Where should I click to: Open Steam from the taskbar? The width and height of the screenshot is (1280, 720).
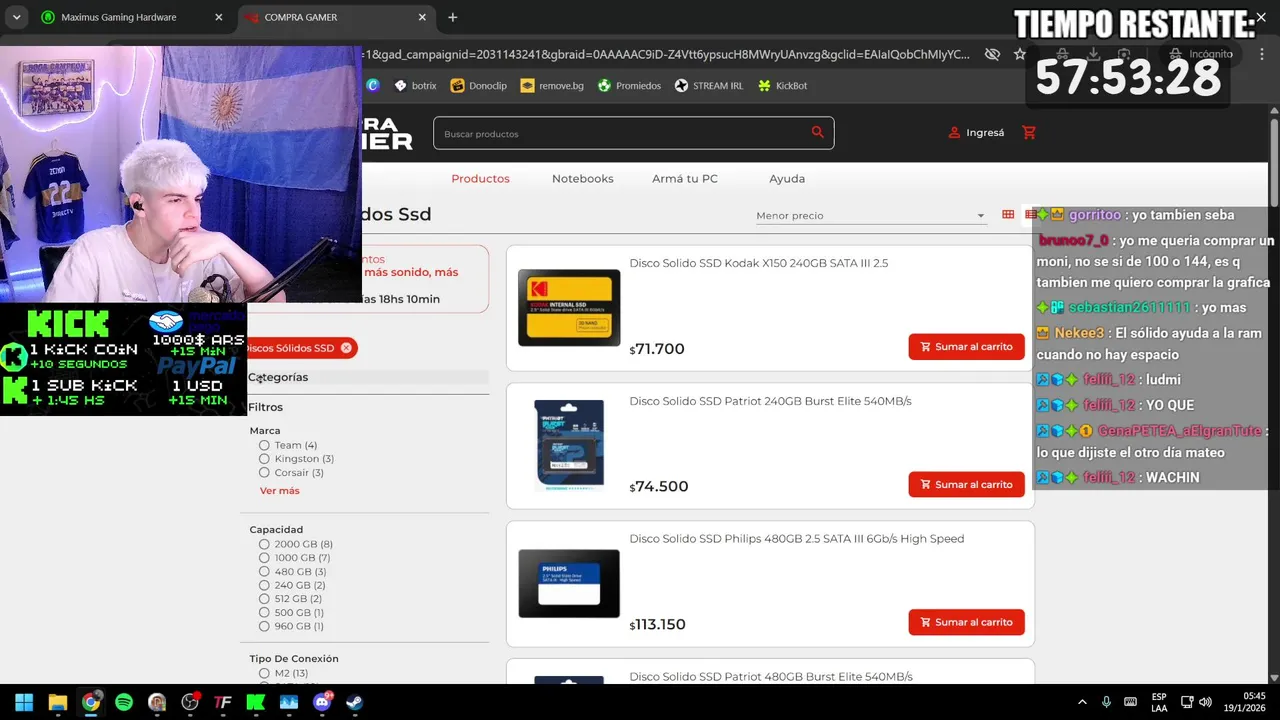354,702
